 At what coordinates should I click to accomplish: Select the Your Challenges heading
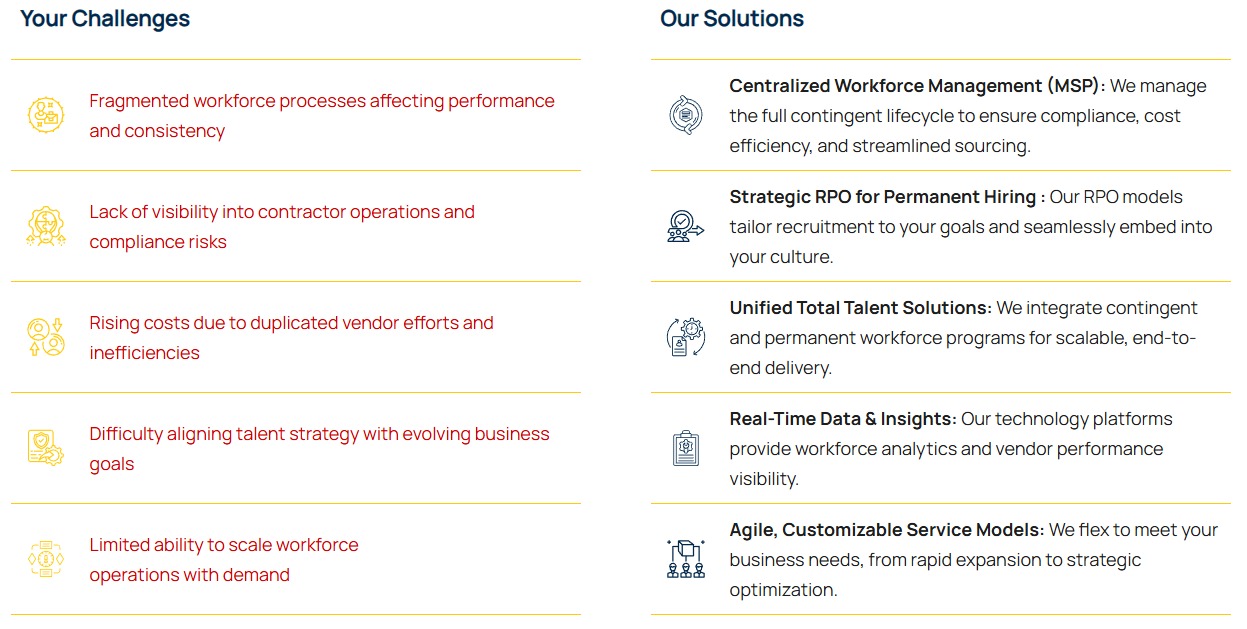105,19
